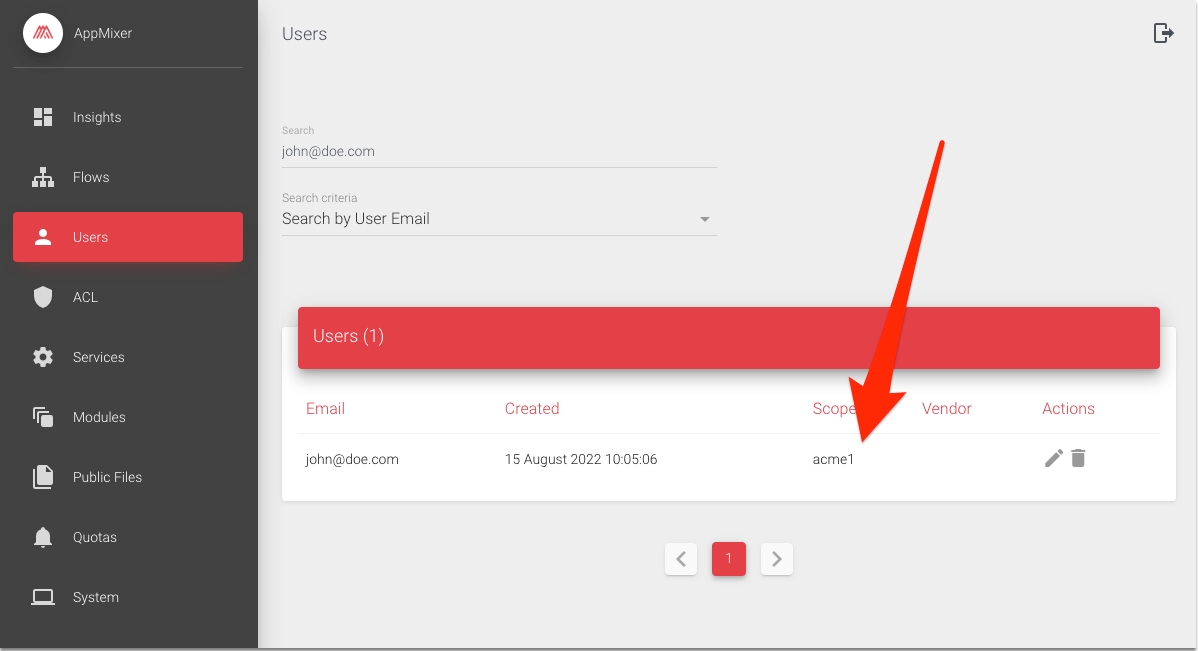Click the Search input field

pos(498,152)
